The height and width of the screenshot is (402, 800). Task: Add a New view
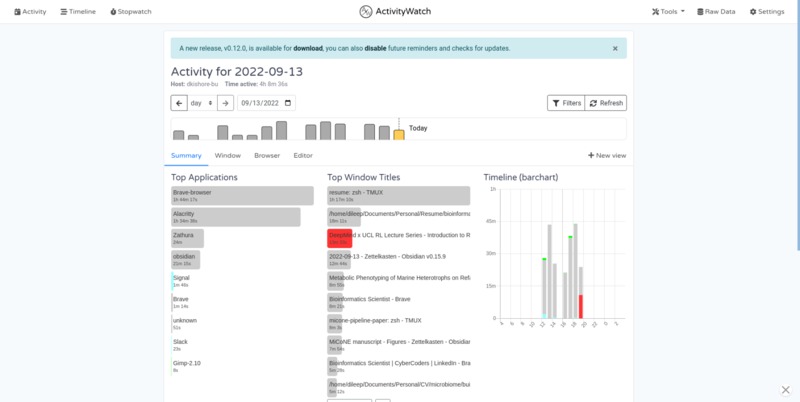pyautogui.click(x=607, y=156)
